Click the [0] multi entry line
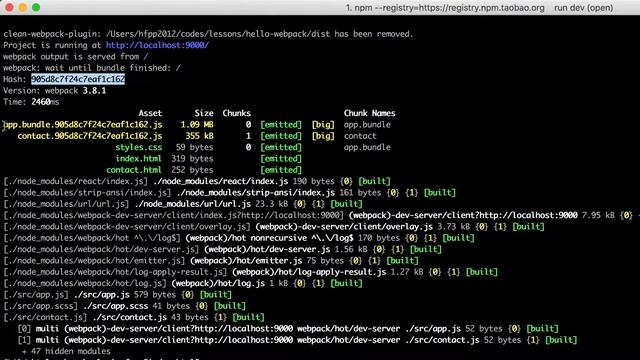The width and height of the screenshot is (640, 360). click(x=288, y=329)
